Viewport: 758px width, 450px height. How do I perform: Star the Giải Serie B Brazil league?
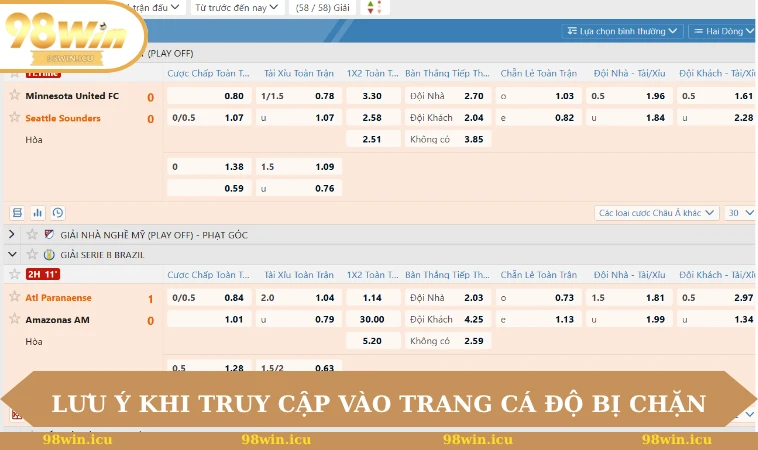[x=32, y=254]
